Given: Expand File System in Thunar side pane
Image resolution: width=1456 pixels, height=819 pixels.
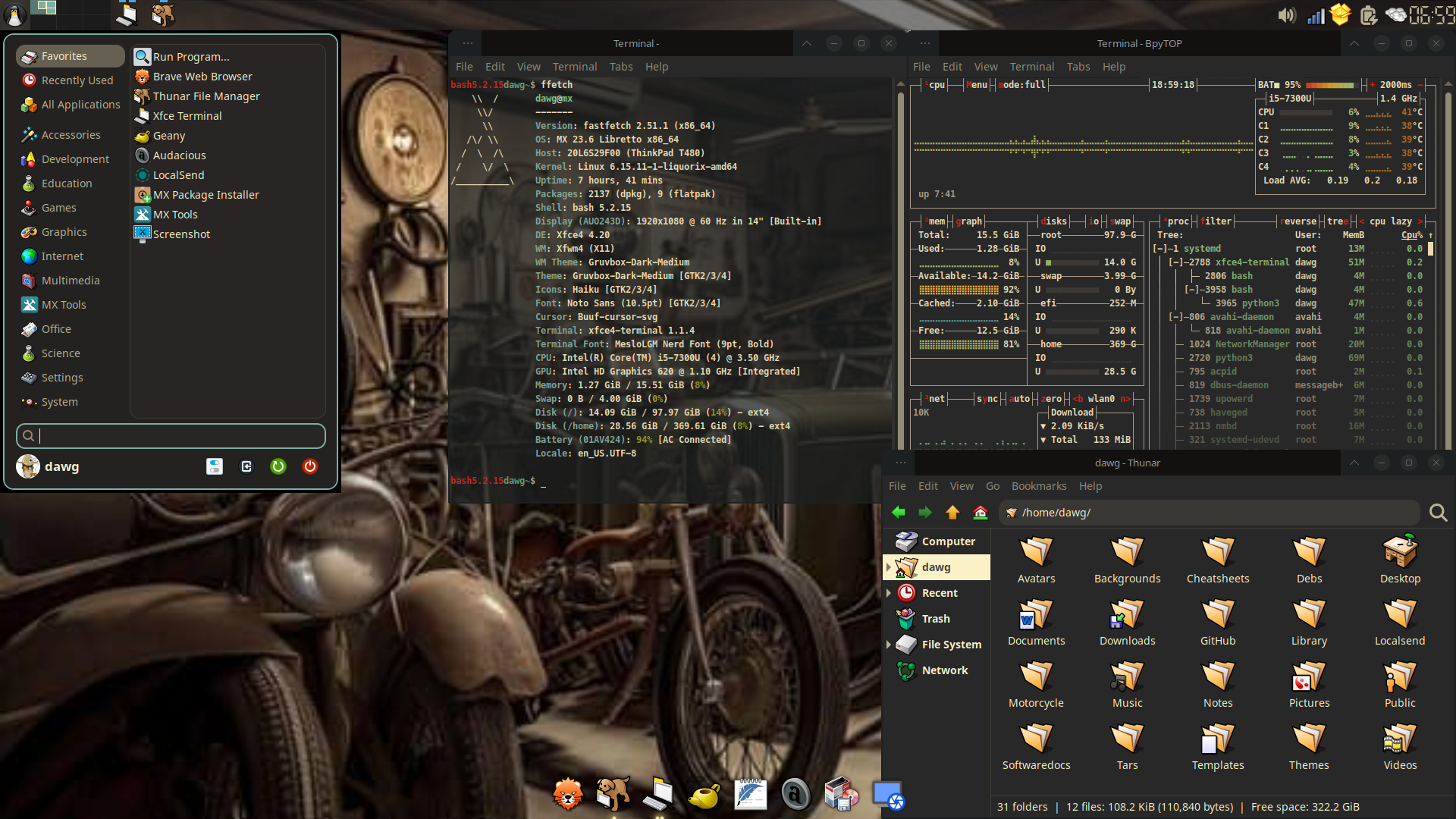Looking at the screenshot, I should pos(888,645).
